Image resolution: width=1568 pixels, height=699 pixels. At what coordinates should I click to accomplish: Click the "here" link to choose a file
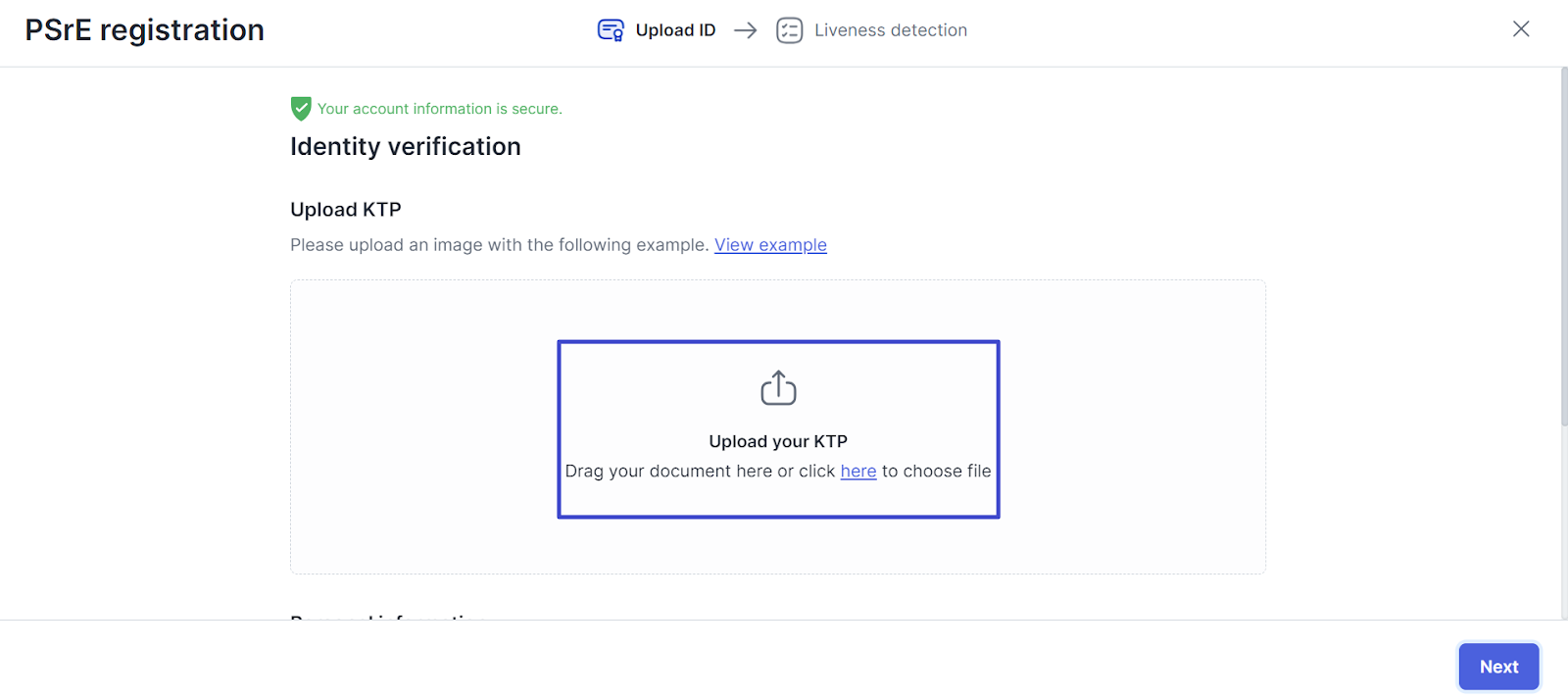[x=858, y=472]
